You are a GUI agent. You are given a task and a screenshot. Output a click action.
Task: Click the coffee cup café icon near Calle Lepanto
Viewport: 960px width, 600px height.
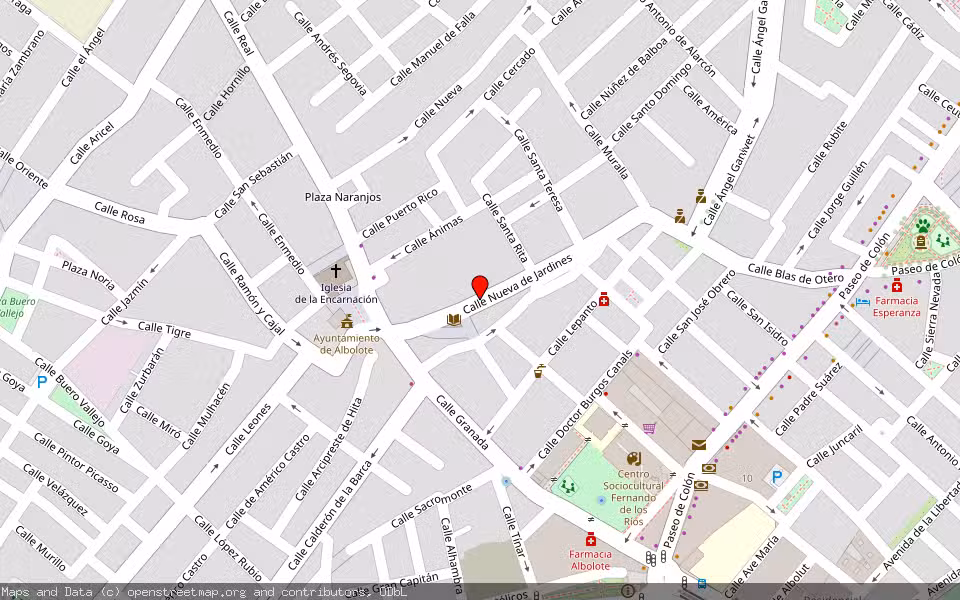pos(538,372)
